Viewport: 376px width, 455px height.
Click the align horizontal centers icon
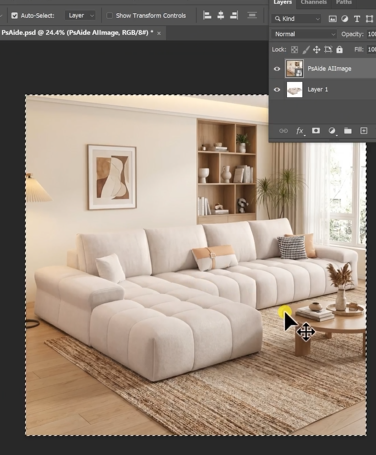pos(220,15)
